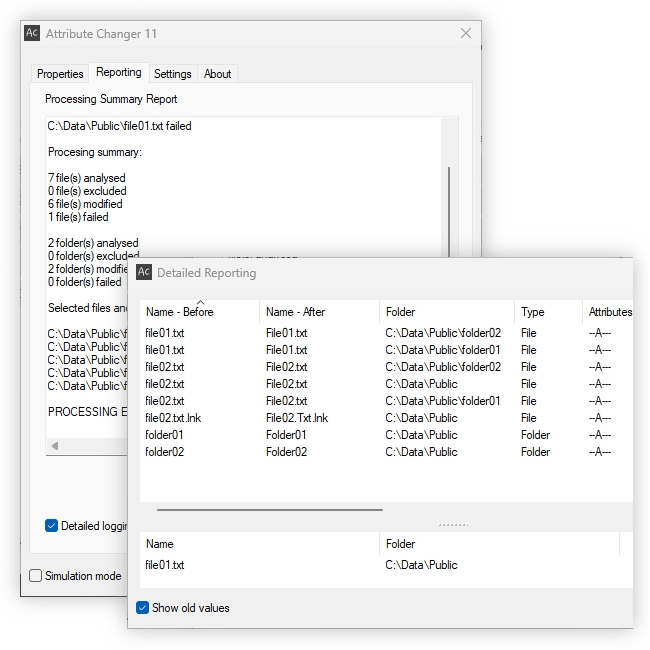The image size is (650, 650).
Task: Enable the Simulation mode checkbox
Action: click(36, 576)
